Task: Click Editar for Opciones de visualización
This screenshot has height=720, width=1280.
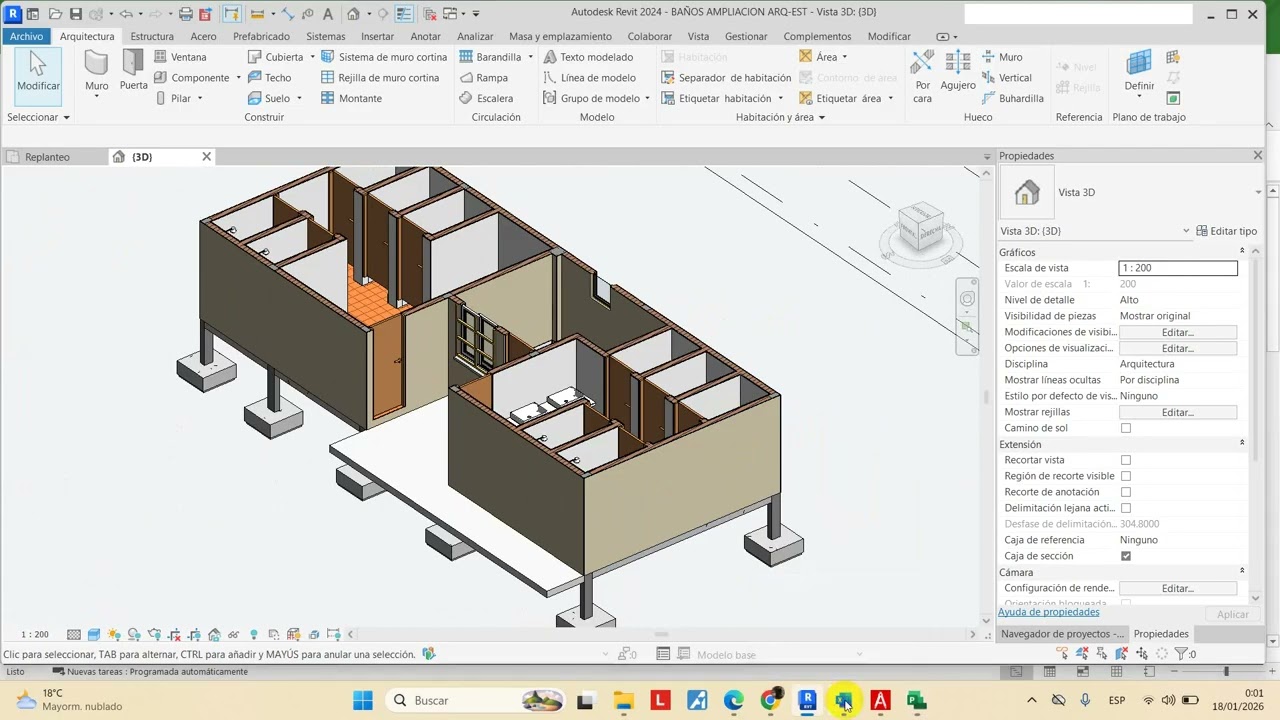Action: [1177, 348]
